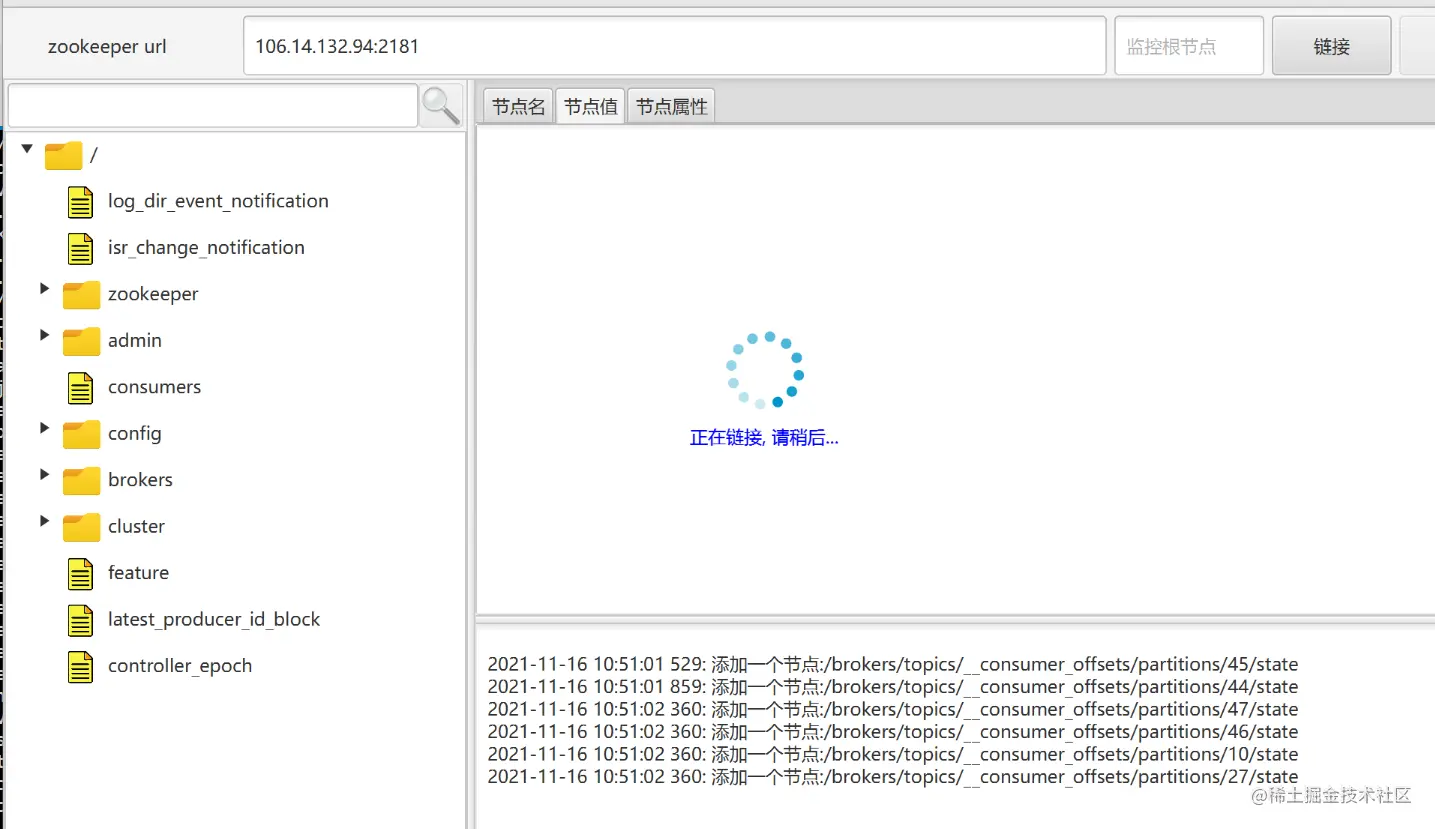The width and height of the screenshot is (1435, 829).
Task: Select the feature node label
Action: (x=138, y=573)
